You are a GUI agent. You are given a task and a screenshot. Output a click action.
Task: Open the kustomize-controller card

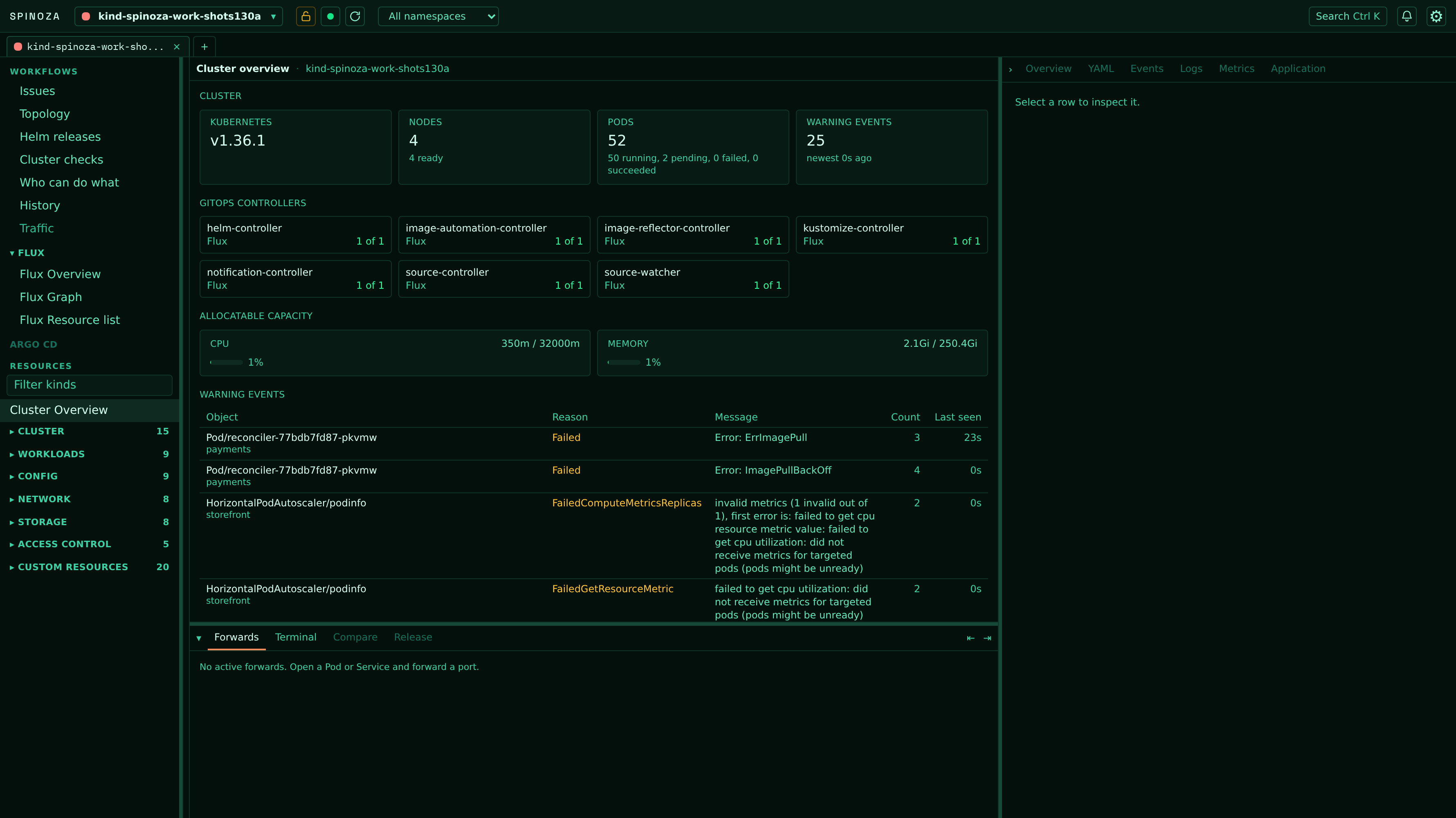tap(891, 235)
